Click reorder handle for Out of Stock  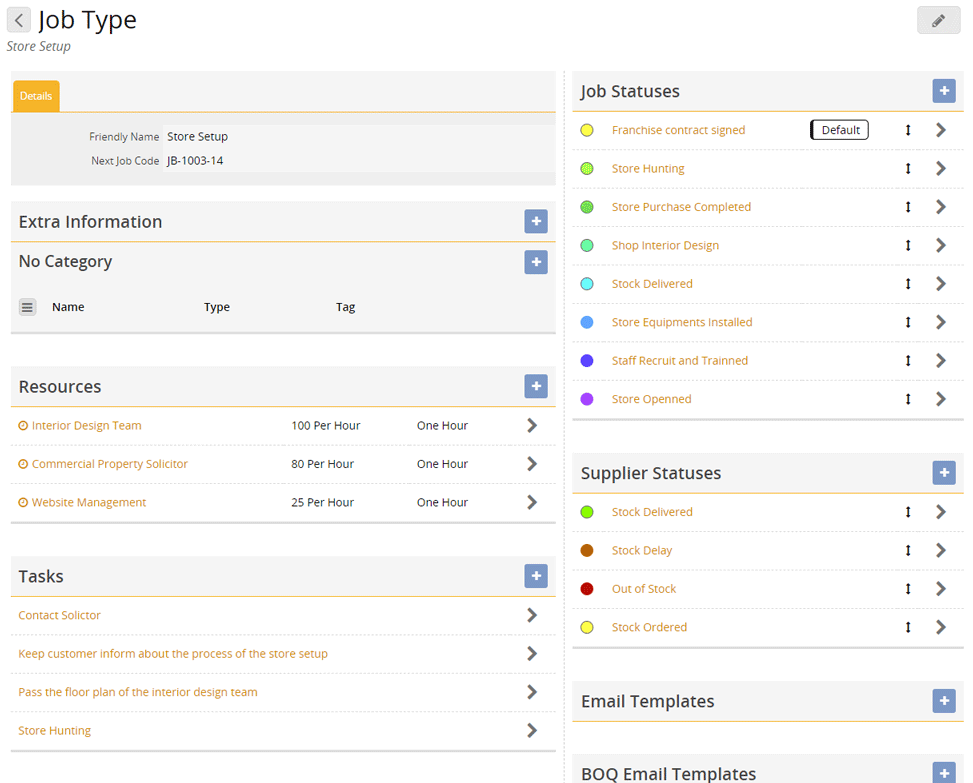[908, 589]
